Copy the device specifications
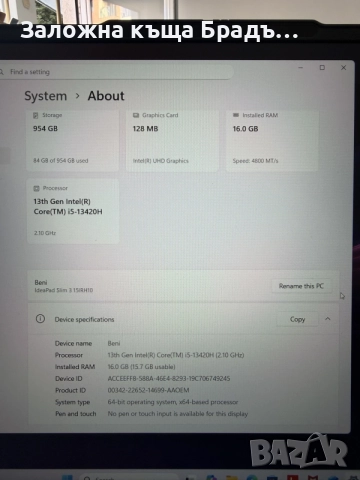The width and height of the screenshot is (360, 480). 297,319
